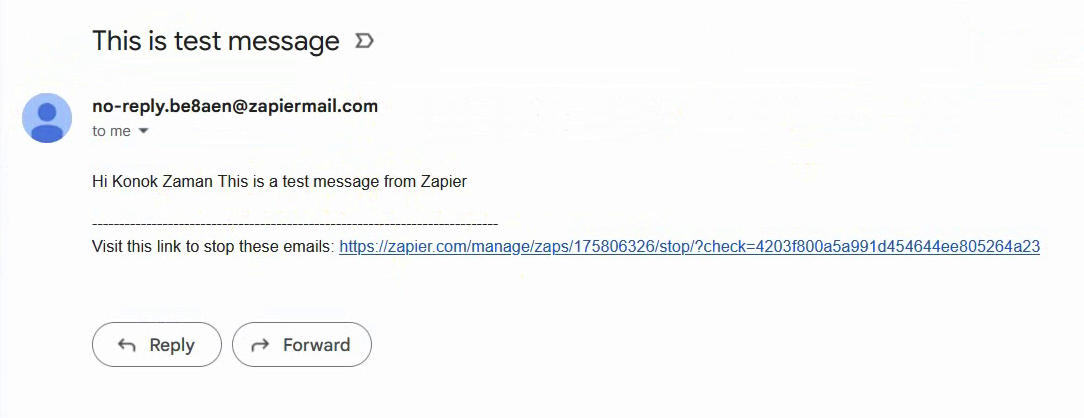Open the Zapier stop-emails link

[689, 246]
